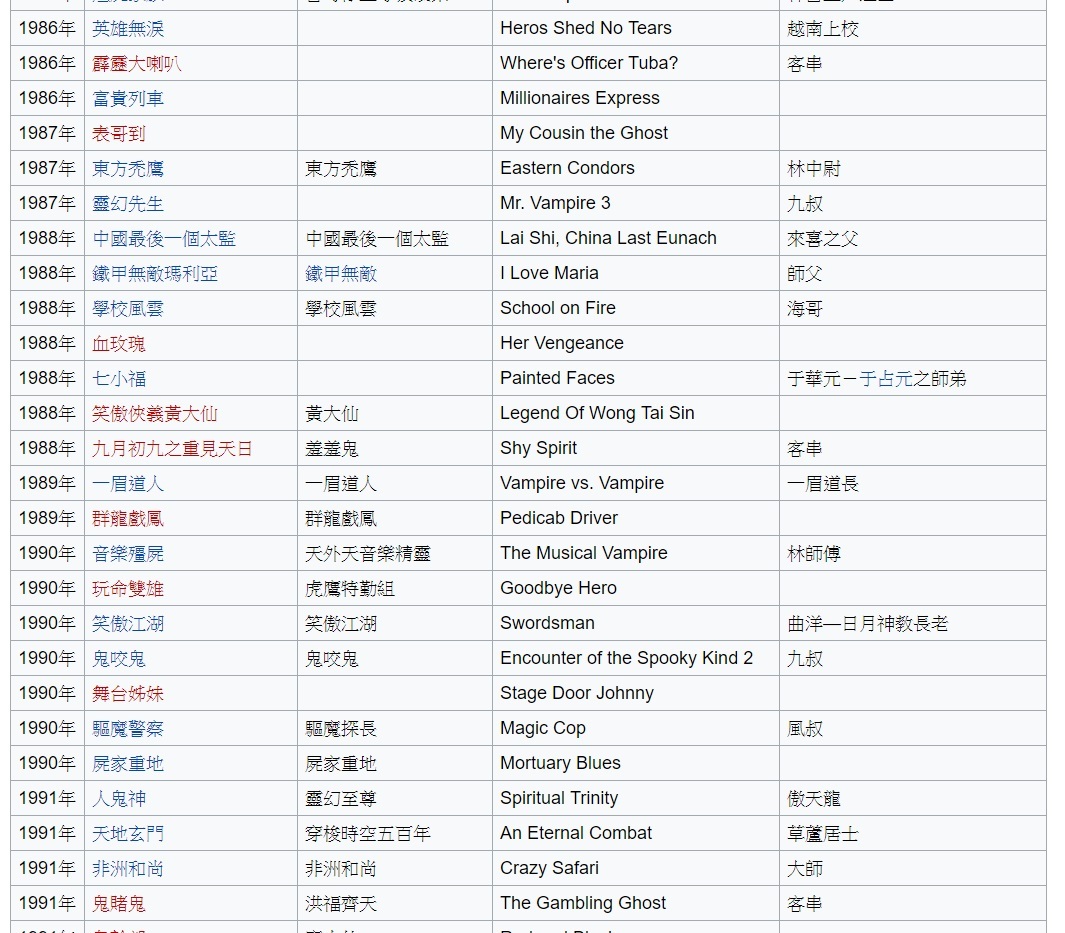Click the red 血玫瑰 link
This screenshot has width=1065, height=933.
pos(119,344)
